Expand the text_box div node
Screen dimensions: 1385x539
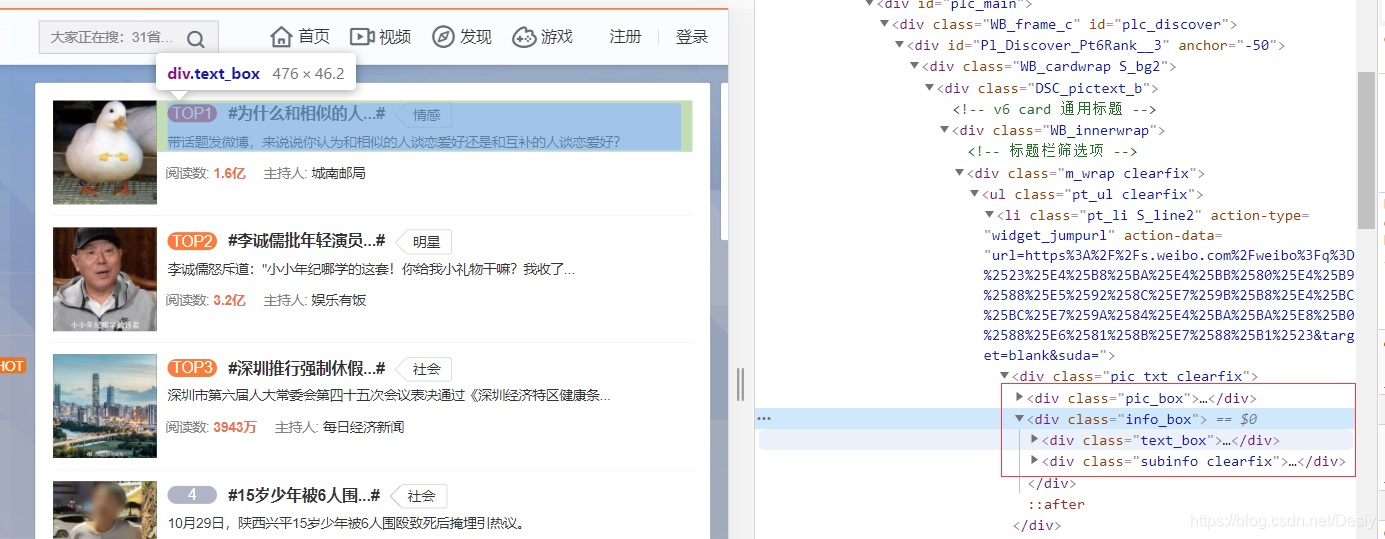pyautogui.click(x=1035, y=440)
